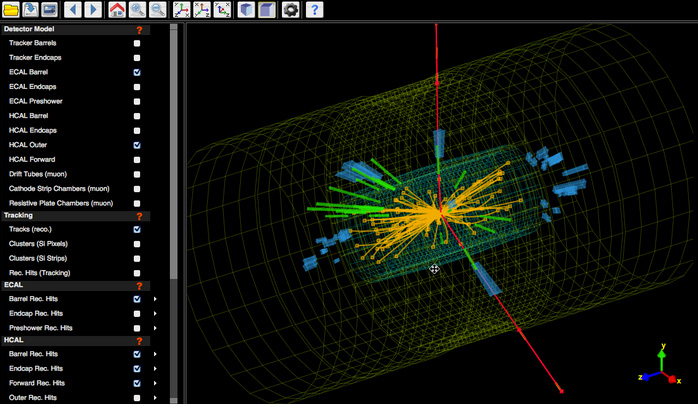
Task: Open help for the HCAL section
Action: pos(139,341)
